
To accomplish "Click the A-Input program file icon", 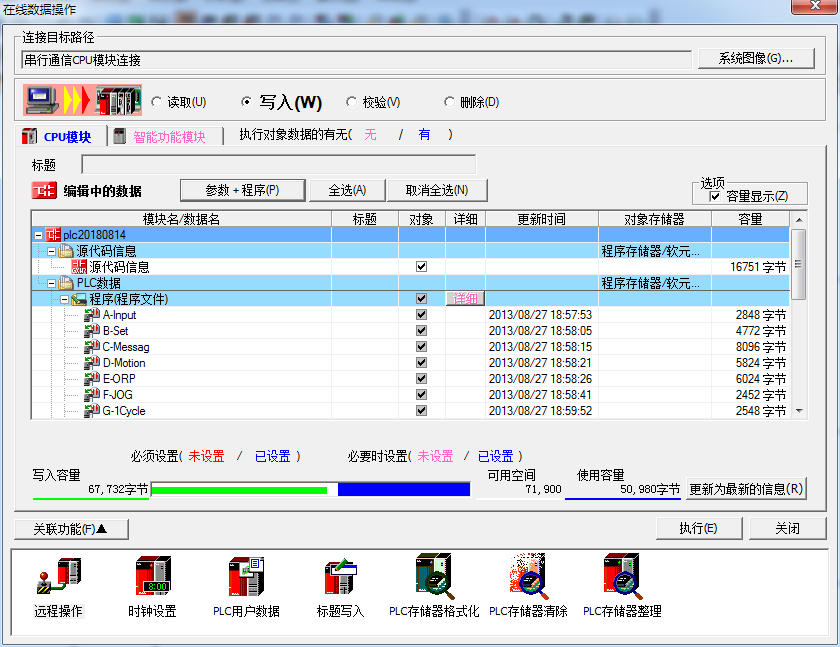I will click(92, 315).
